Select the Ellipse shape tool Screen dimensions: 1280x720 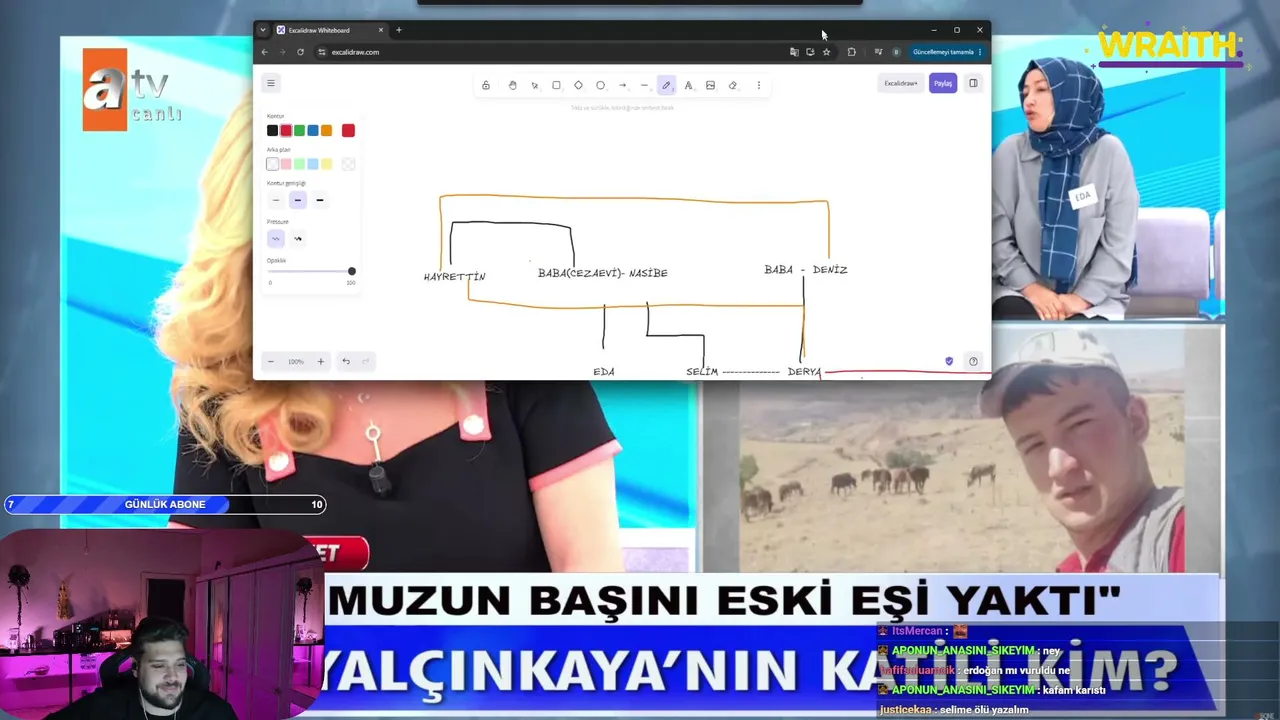(x=600, y=85)
